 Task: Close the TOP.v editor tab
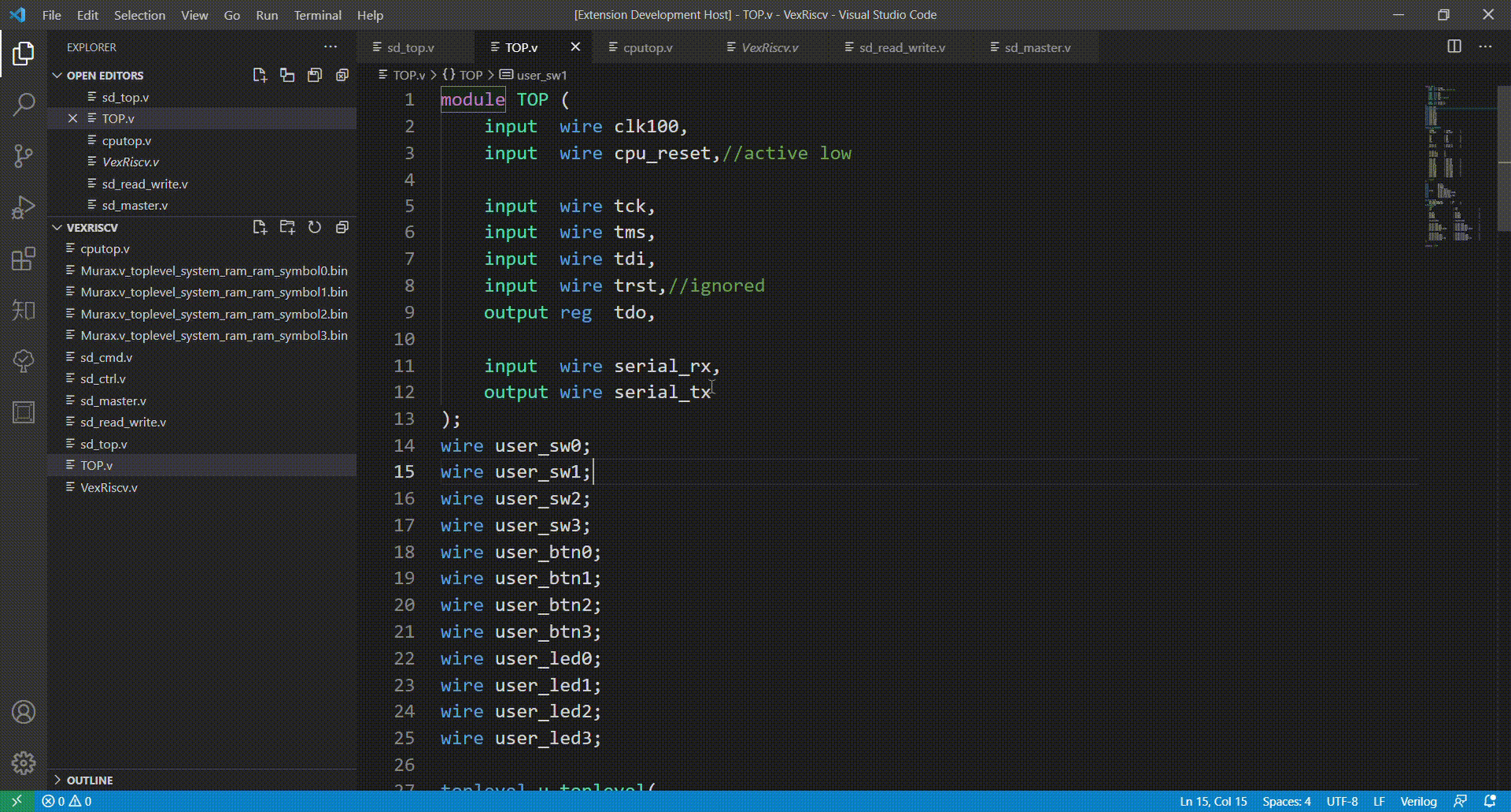[575, 47]
